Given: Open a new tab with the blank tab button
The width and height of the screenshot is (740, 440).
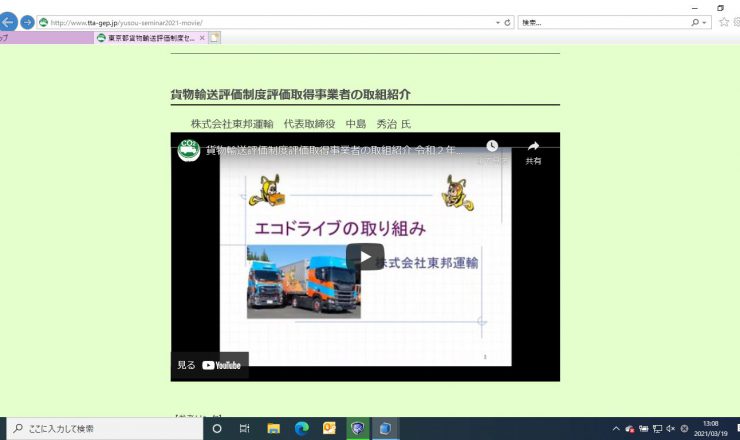Looking at the screenshot, I should click(214, 38).
